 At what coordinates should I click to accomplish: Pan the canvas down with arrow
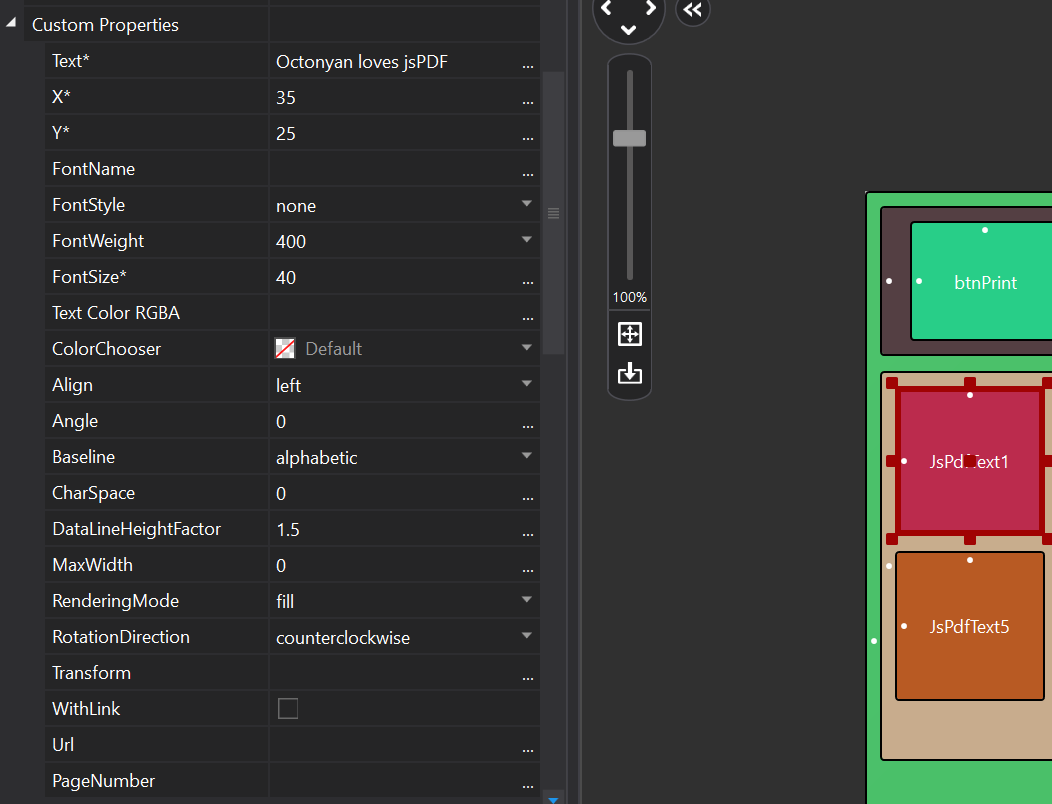tap(628, 30)
